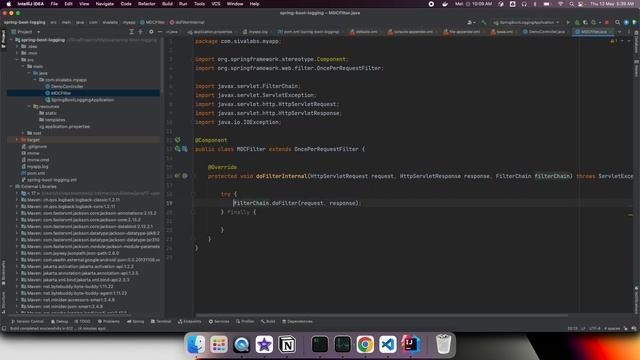The width and height of the screenshot is (640, 360).
Task: Click the editor horizontal scrollbar
Action: (x=382, y=315)
